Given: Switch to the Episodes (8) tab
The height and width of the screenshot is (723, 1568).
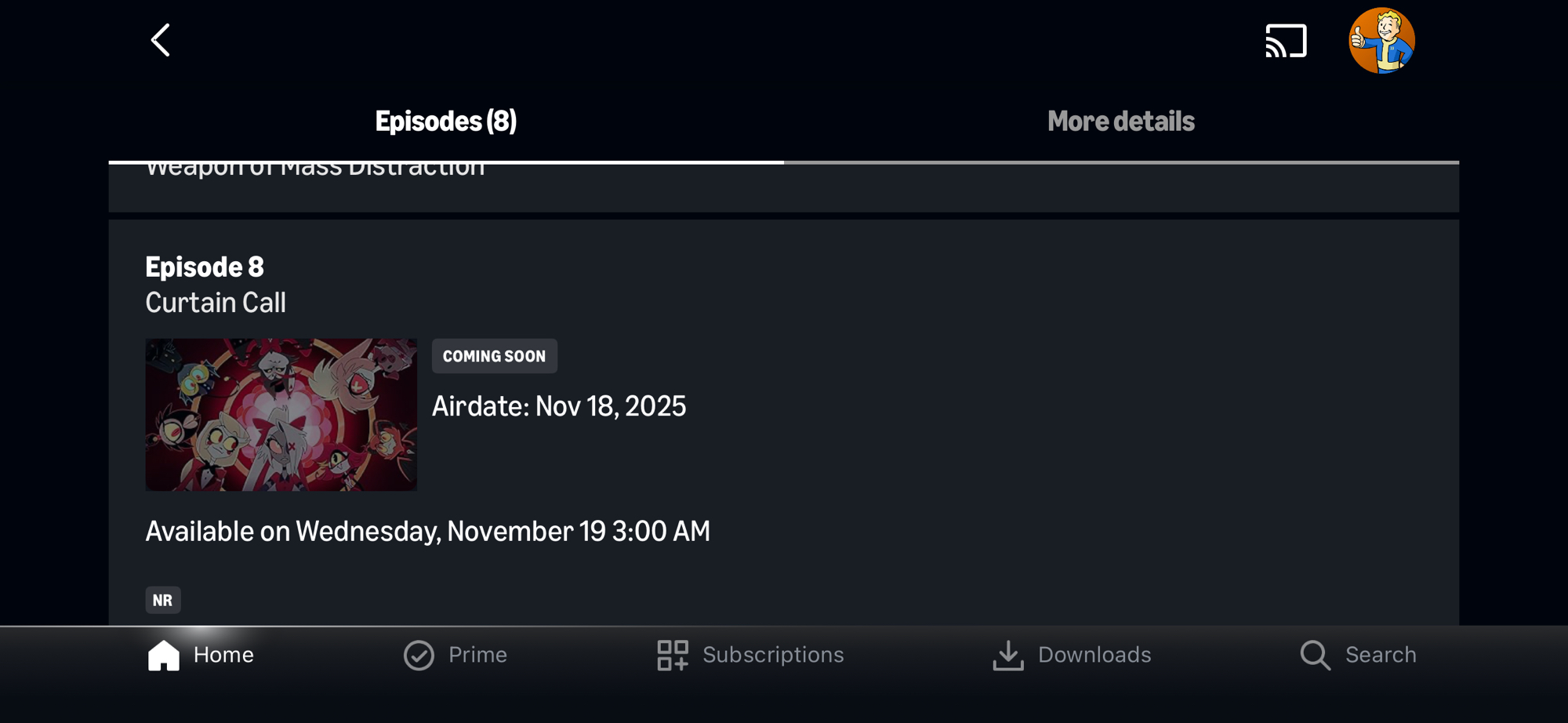Looking at the screenshot, I should click(x=445, y=122).
